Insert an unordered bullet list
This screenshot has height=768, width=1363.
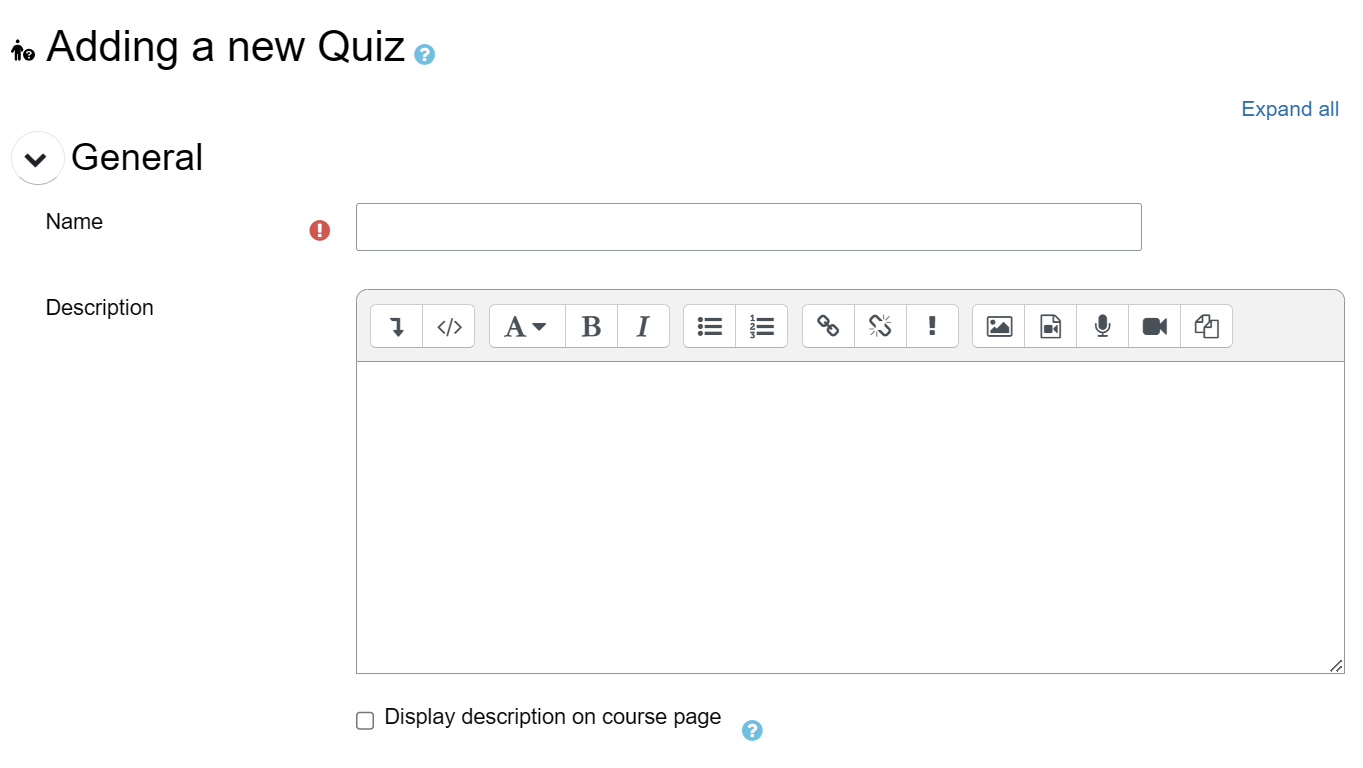click(710, 326)
